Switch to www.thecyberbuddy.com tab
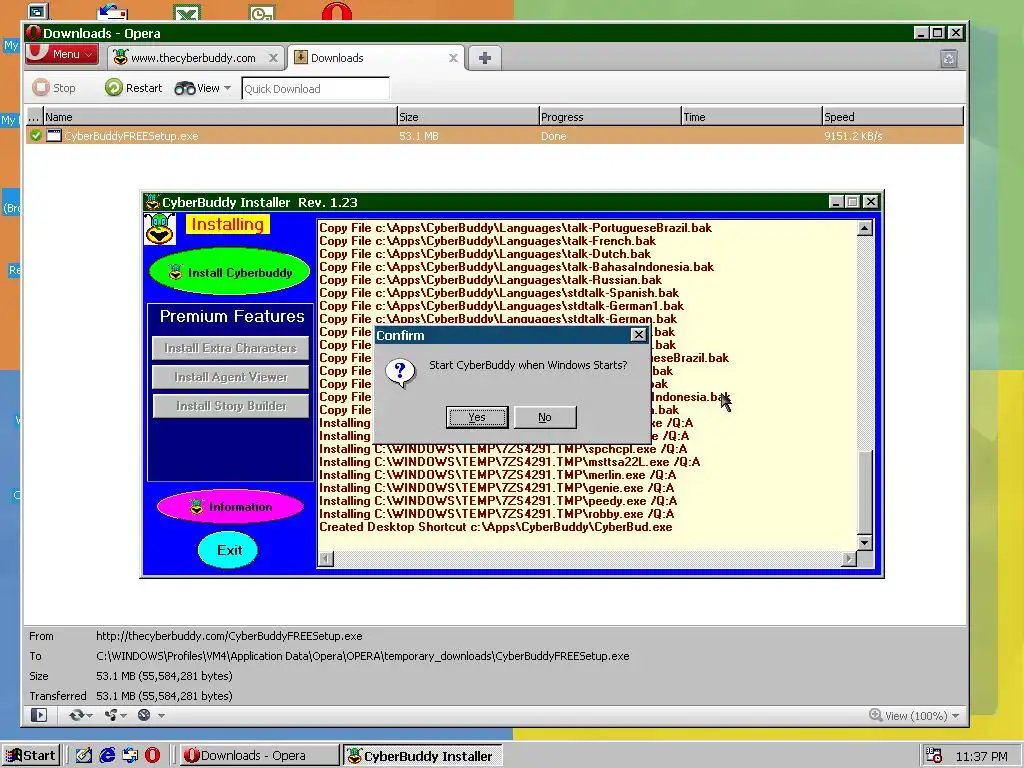Viewport: 1024px width, 768px height. pos(193,57)
